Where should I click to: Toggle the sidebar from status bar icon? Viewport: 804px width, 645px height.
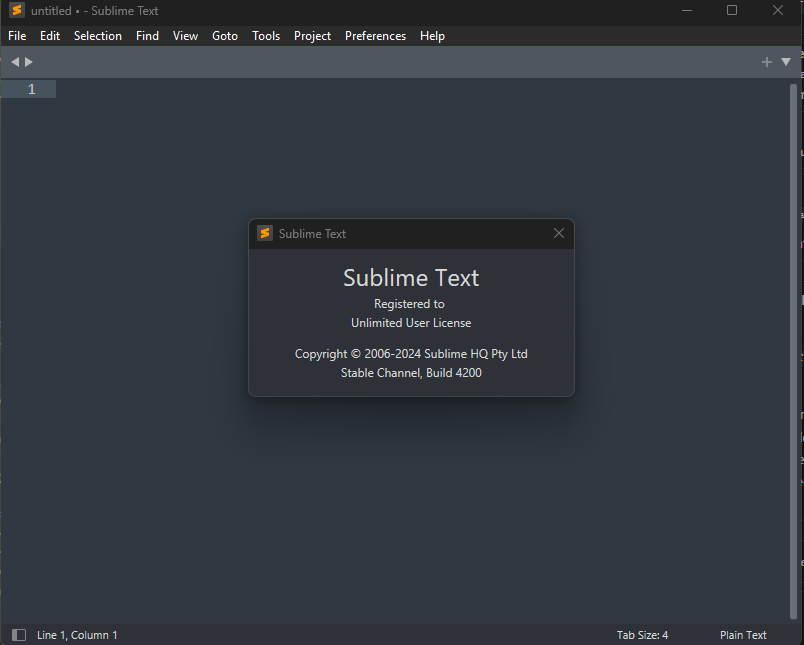pos(19,635)
